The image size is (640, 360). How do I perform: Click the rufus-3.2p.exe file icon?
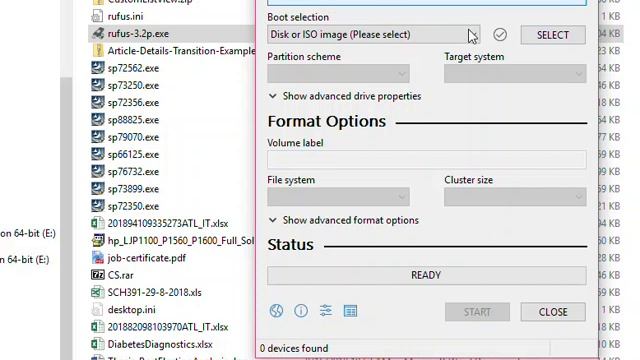[x=98, y=33]
